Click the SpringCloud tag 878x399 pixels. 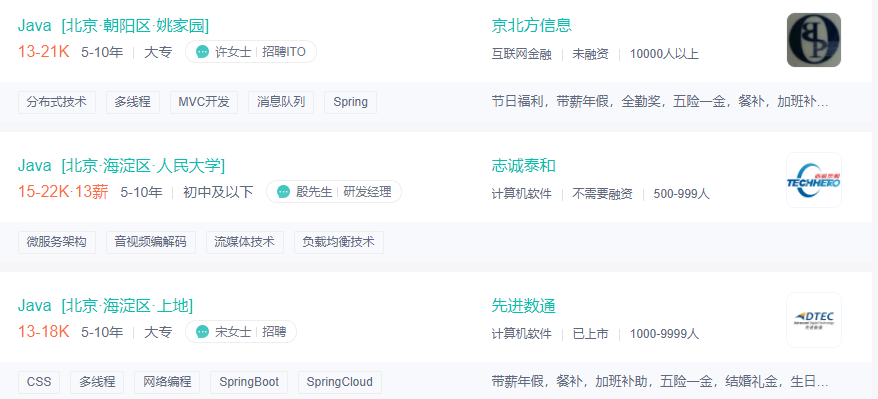click(339, 382)
